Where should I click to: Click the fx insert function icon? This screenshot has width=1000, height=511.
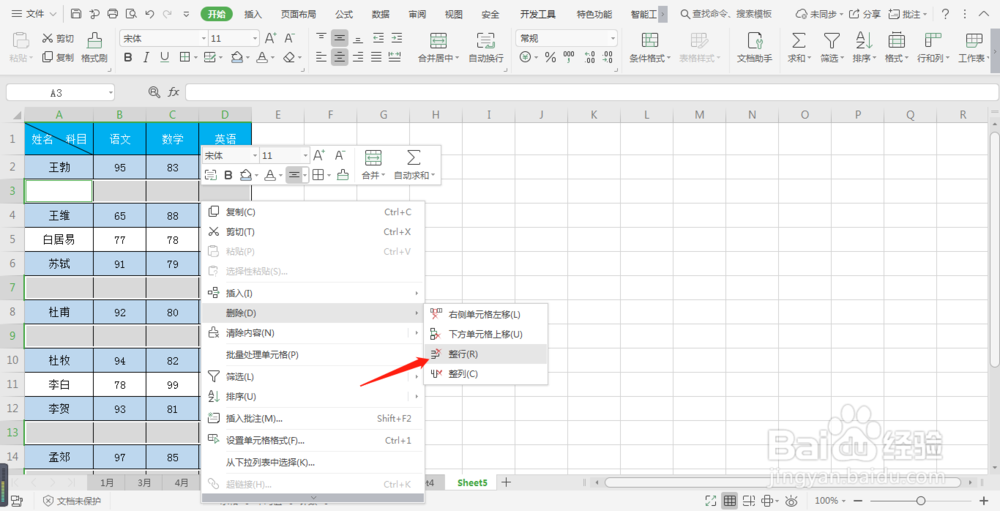[173, 93]
